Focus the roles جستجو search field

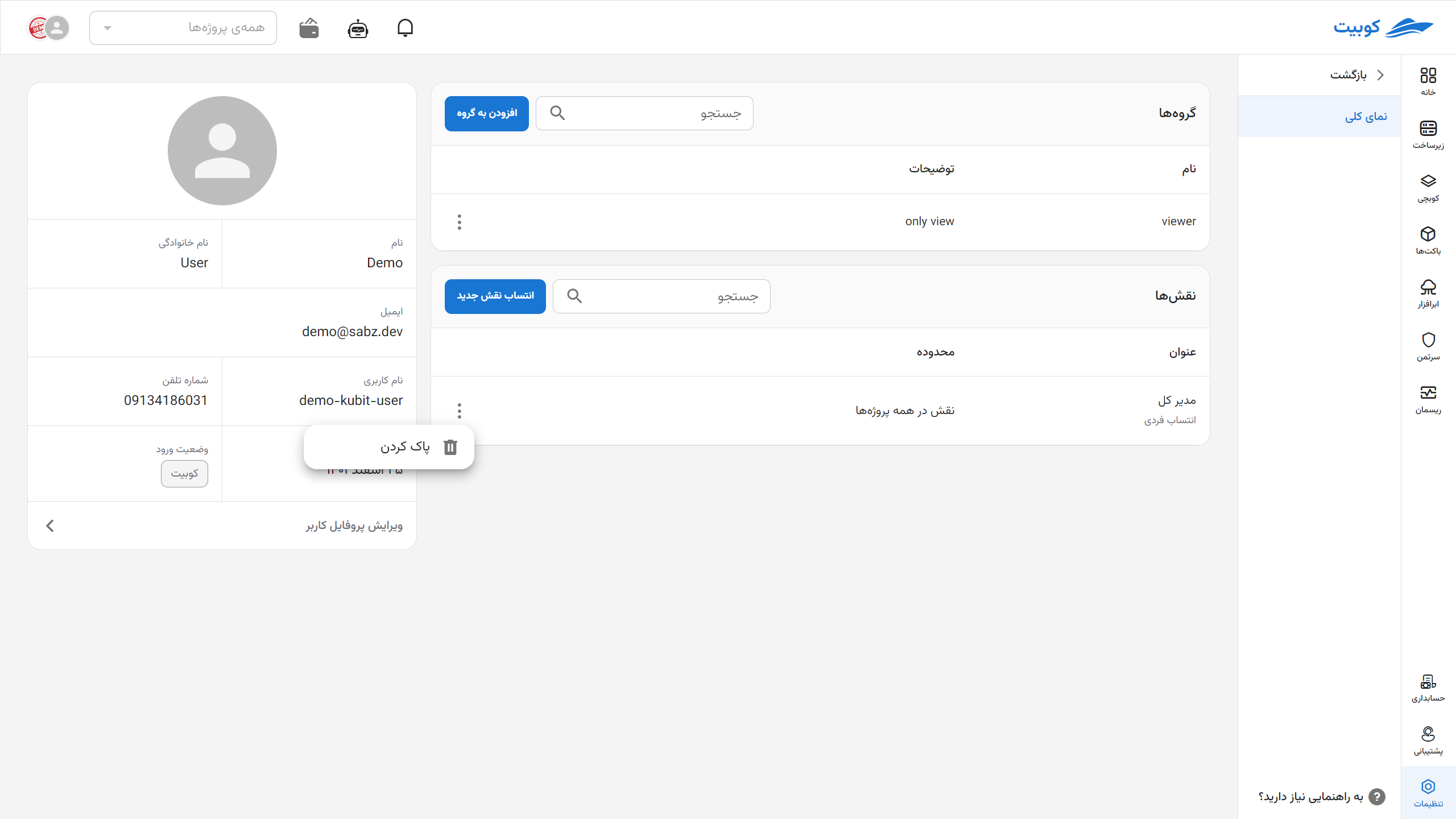661,296
